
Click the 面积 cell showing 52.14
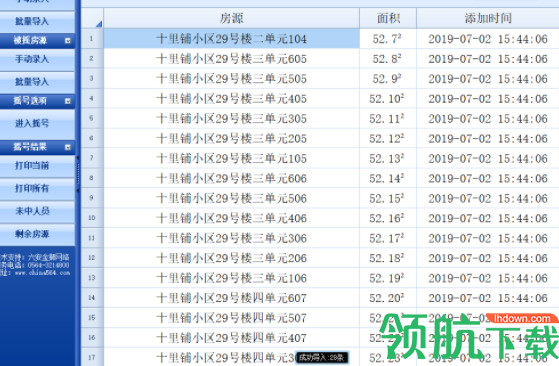(x=388, y=178)
